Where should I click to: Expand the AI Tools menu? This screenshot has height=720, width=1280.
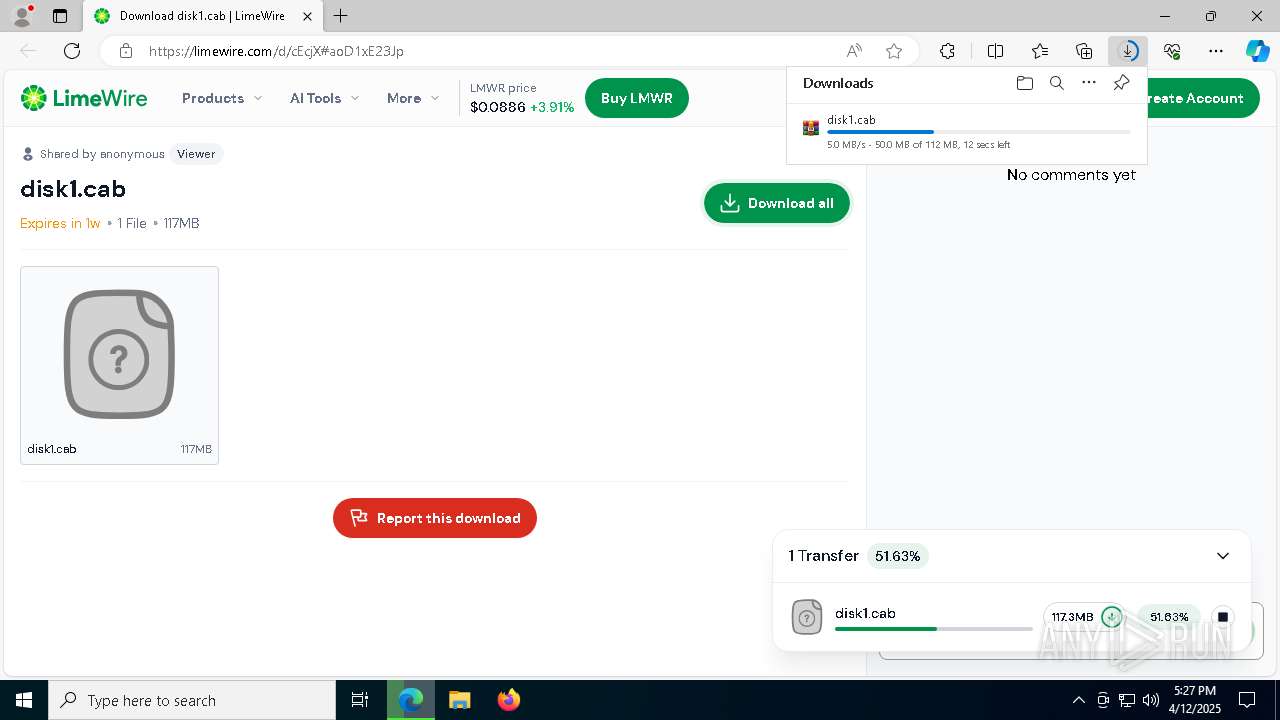coord(325,98)
